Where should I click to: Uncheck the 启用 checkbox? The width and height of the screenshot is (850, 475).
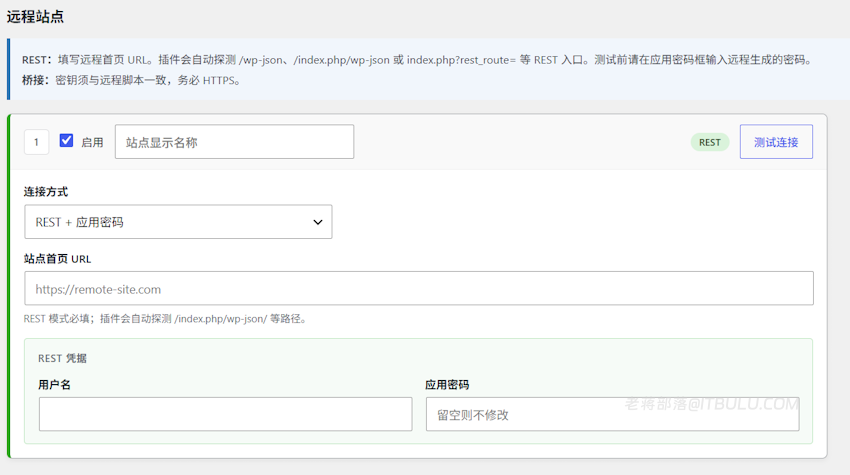[x=66, y=141]
